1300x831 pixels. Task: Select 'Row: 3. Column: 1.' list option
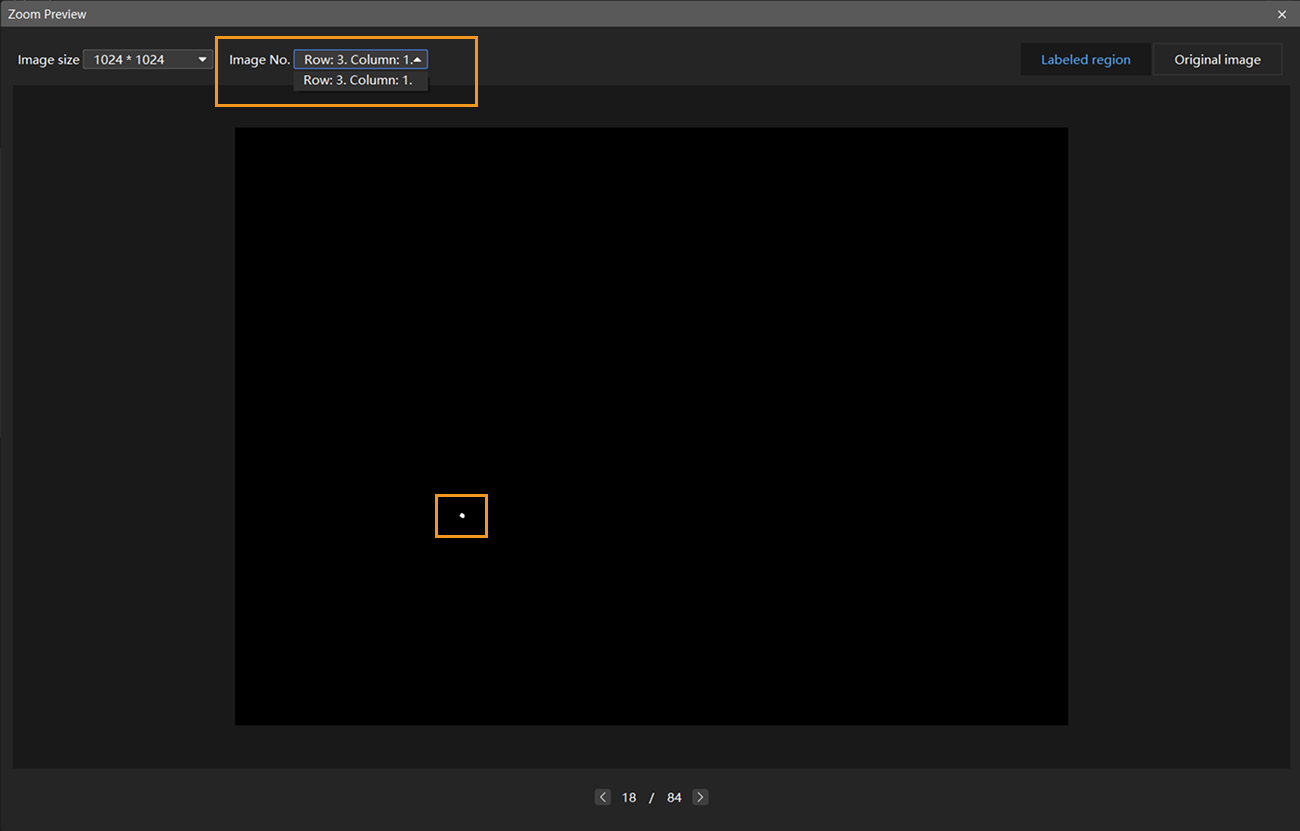(x=361, y=80)
